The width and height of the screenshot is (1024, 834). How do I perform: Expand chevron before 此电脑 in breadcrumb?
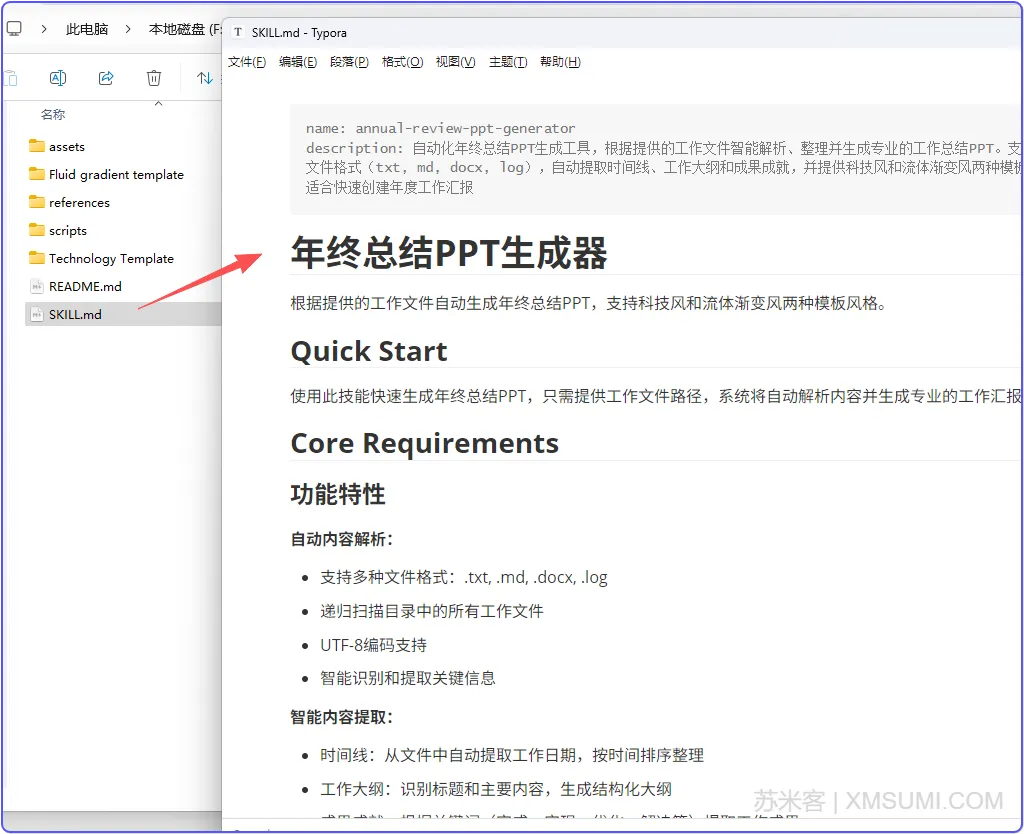(44, 29)
